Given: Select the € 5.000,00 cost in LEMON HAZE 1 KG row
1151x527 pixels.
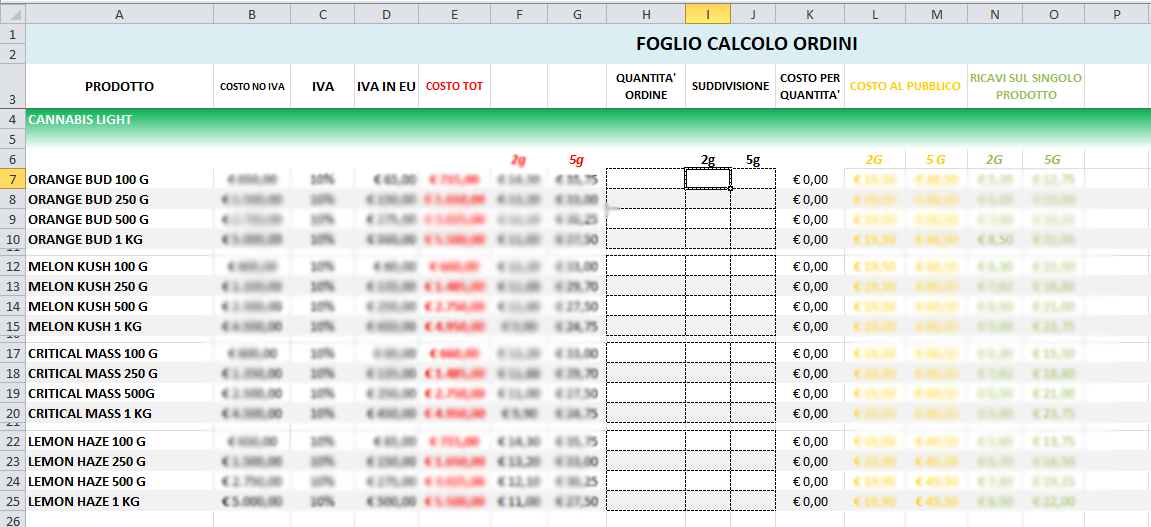Looking at the screenshot, I should click(252, 501).
